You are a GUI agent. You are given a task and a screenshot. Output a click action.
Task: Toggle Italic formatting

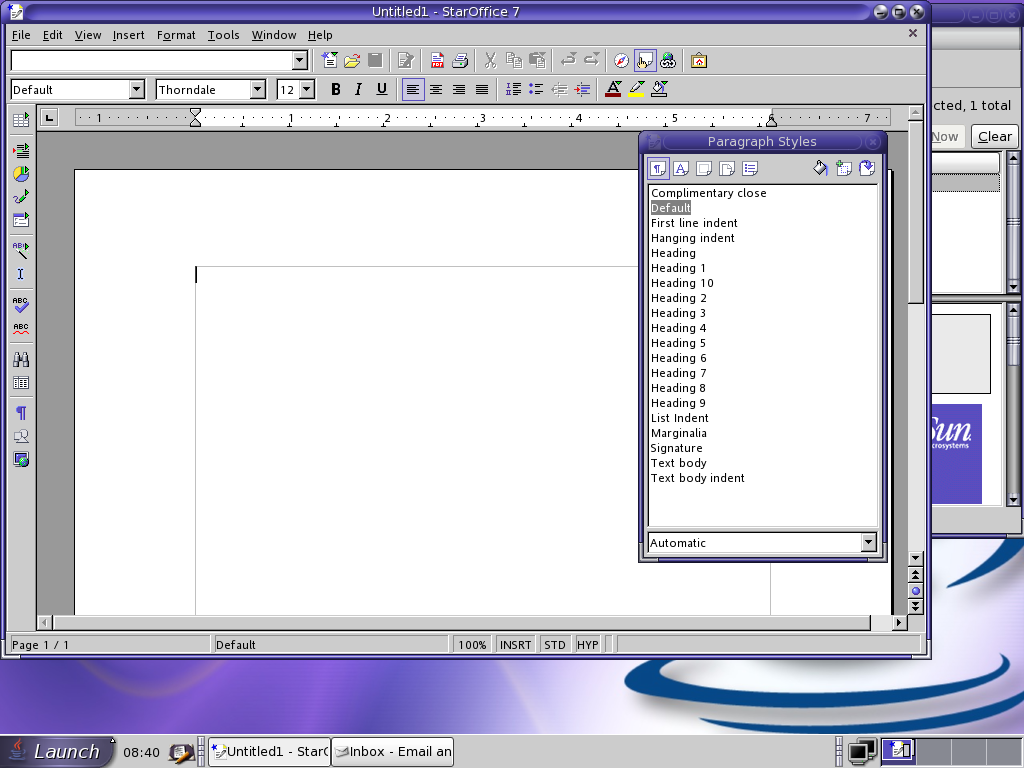(359, 89)
